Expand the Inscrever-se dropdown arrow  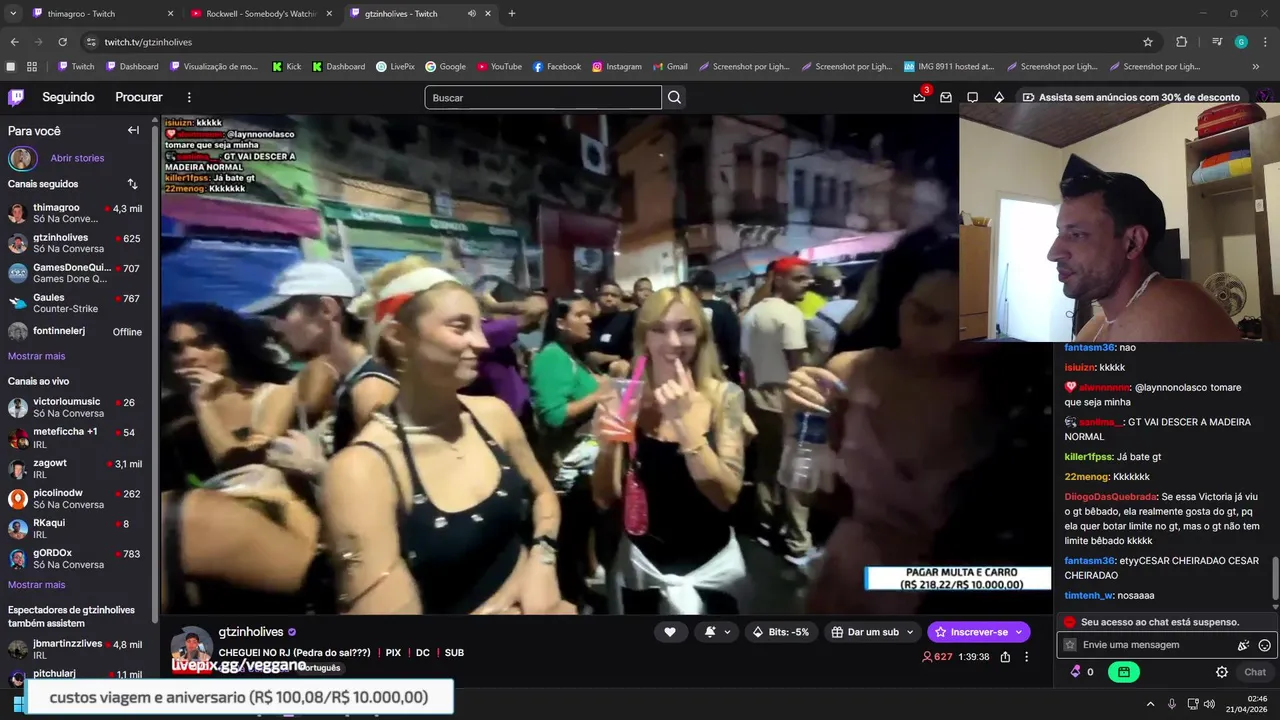pos(1019,632)
